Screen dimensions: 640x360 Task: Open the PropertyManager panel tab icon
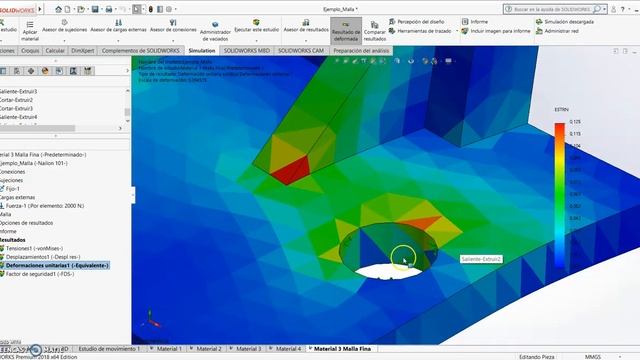coord(17,71)
